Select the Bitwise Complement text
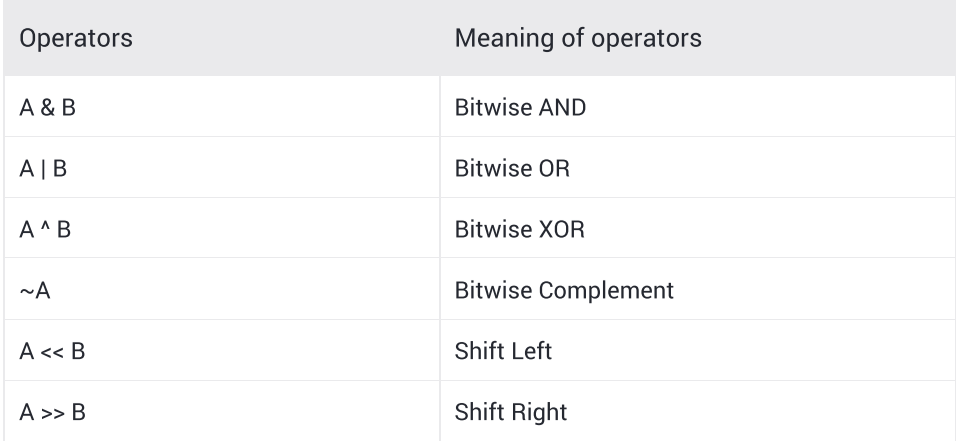This screenshot has height=441, width=956. coord(564,290)
